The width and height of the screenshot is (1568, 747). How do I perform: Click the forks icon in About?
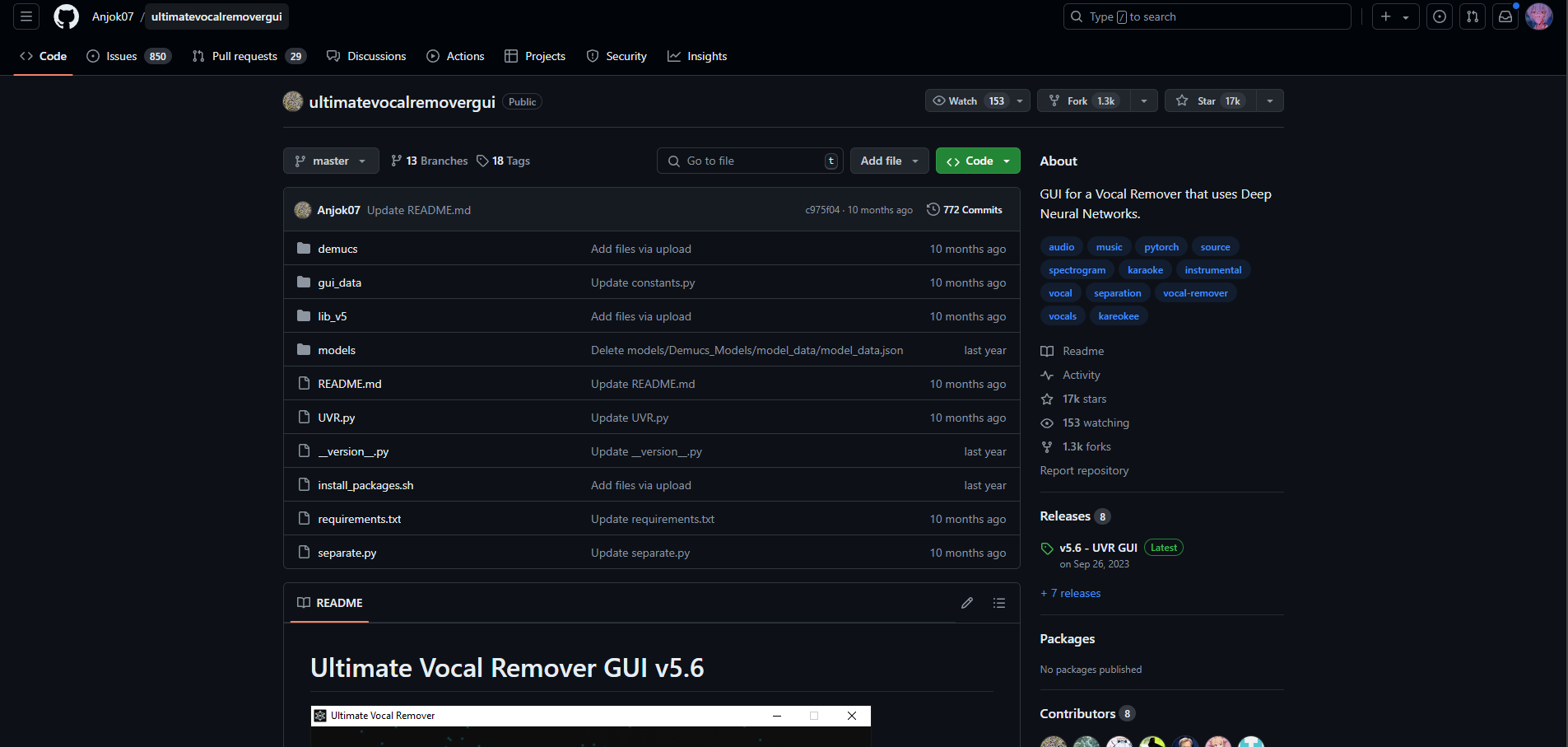pyautogui.click(x=1047, y=446)
